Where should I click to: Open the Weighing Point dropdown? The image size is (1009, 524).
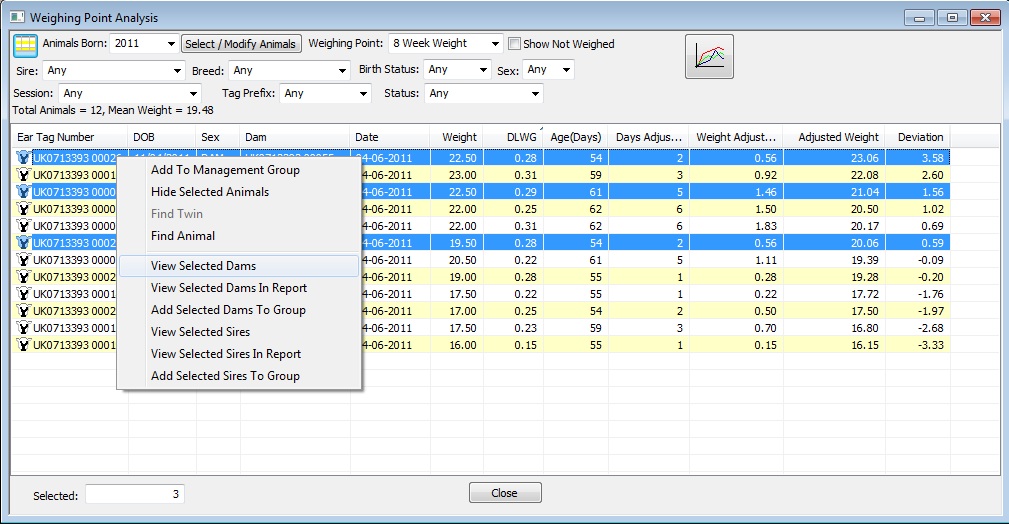pos(495,44)
